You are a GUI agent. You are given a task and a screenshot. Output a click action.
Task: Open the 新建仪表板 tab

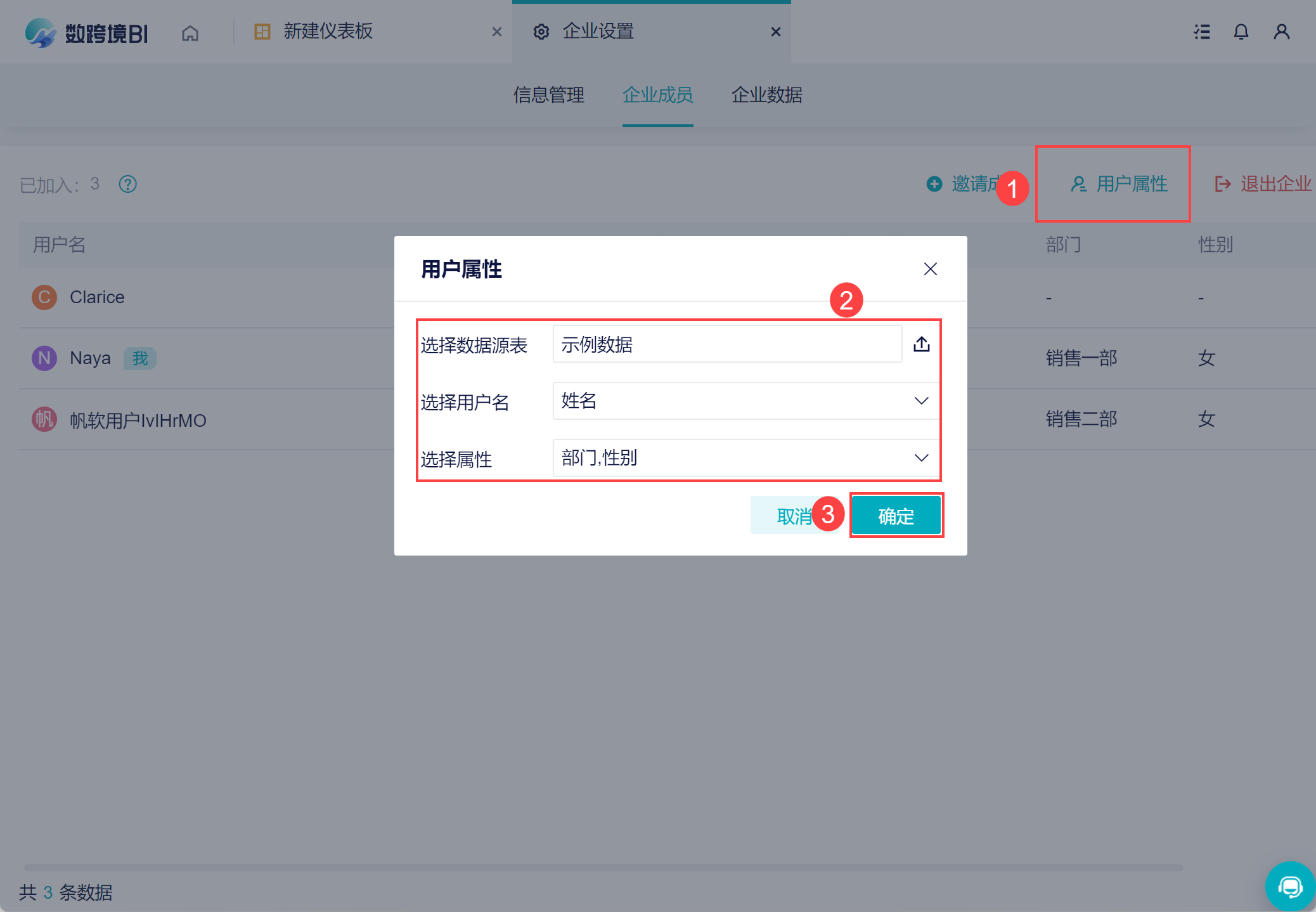tap(328, 32)
